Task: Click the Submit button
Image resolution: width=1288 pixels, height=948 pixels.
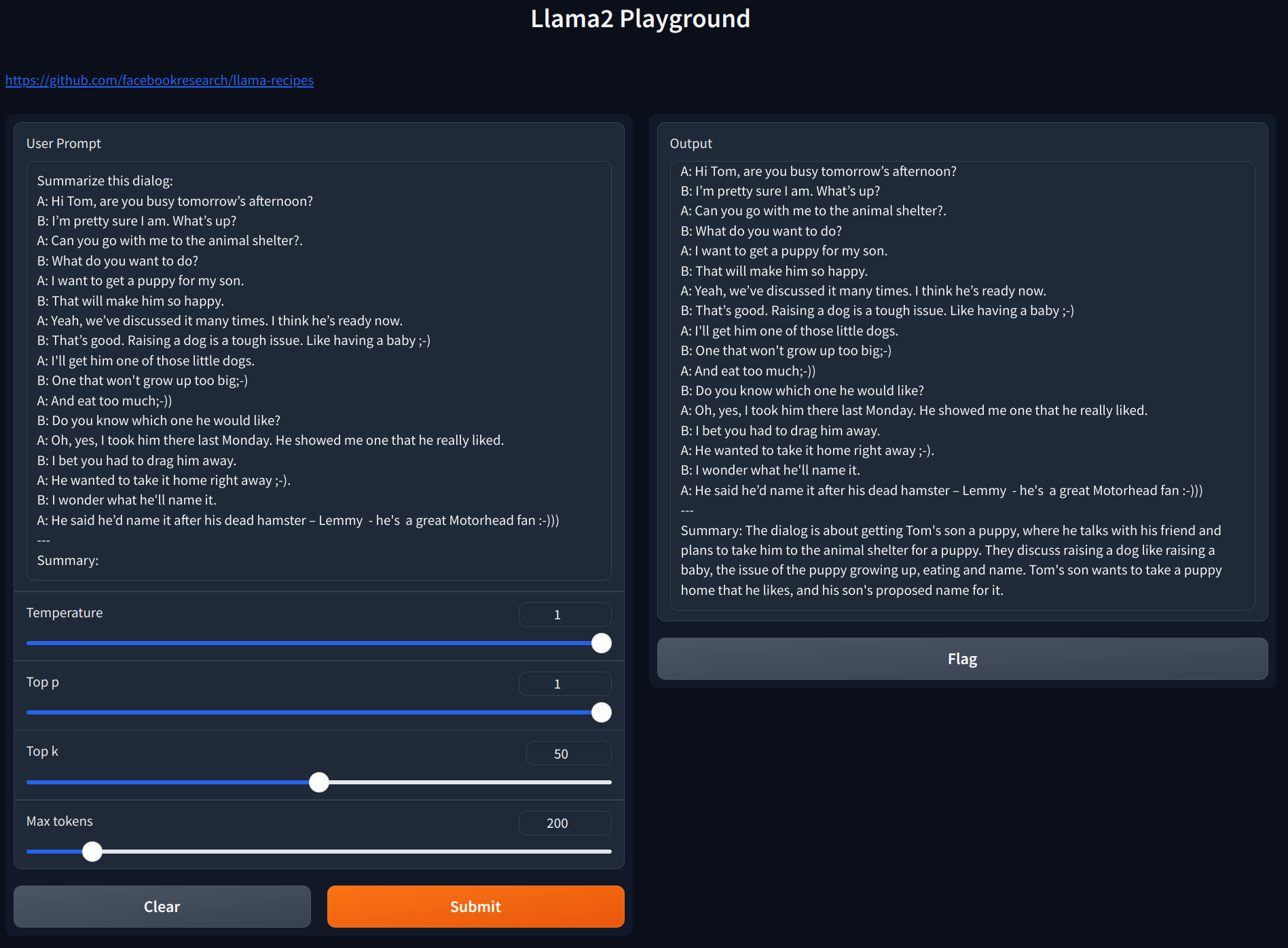Action: (x=475, y=907)
